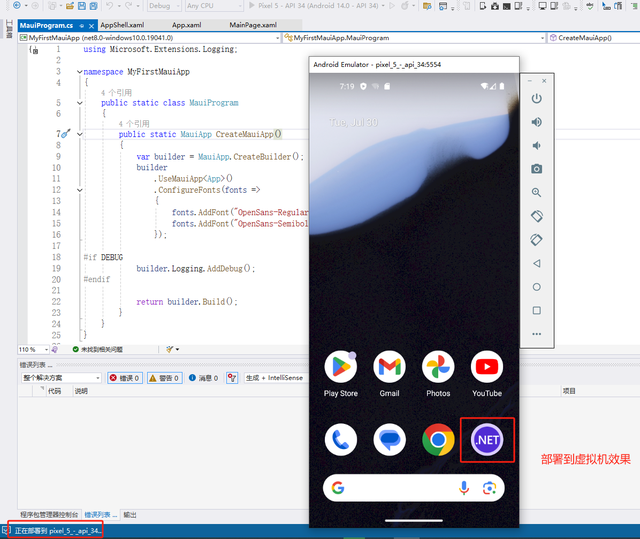Image resolution: width=640 pixels, height=539 pixels.
Task: Open the Package Manager Console tab
Action: 49,515
